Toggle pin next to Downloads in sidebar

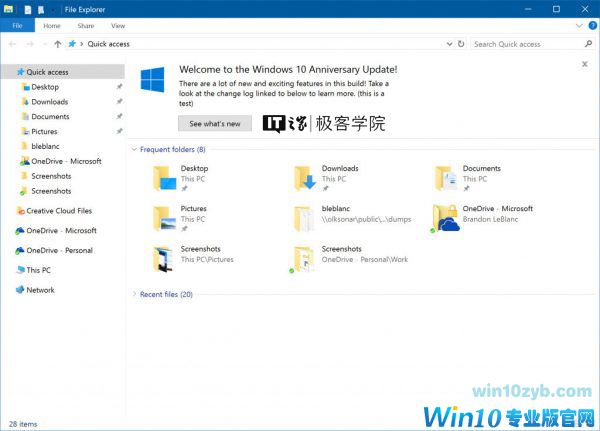119,102
